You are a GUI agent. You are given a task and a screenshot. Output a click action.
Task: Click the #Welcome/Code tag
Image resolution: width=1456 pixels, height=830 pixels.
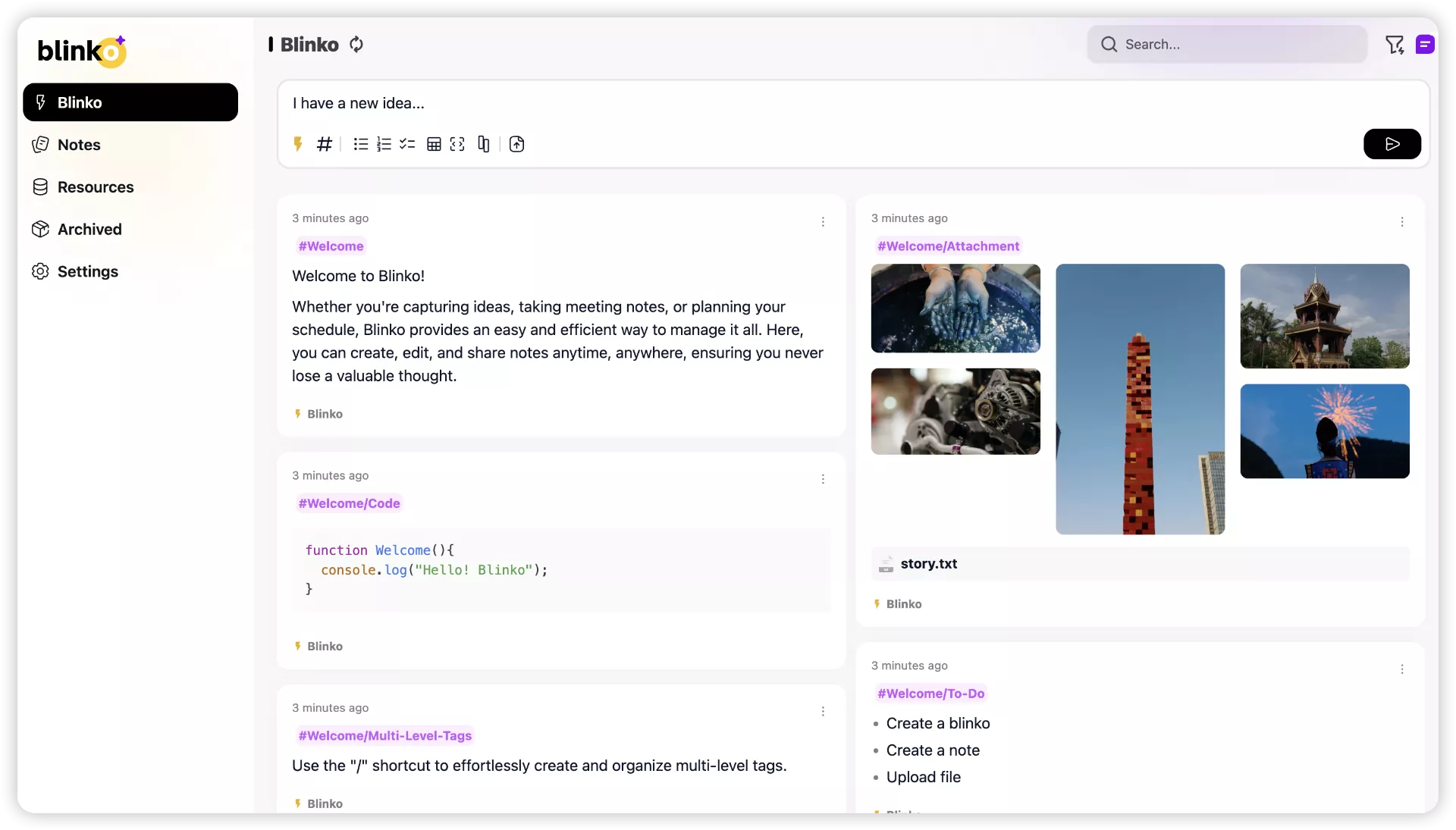click(x=349, y=503)
